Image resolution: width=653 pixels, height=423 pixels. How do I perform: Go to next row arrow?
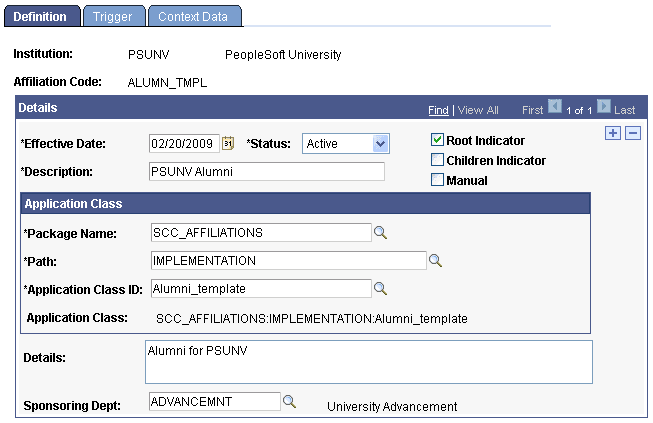605,108
